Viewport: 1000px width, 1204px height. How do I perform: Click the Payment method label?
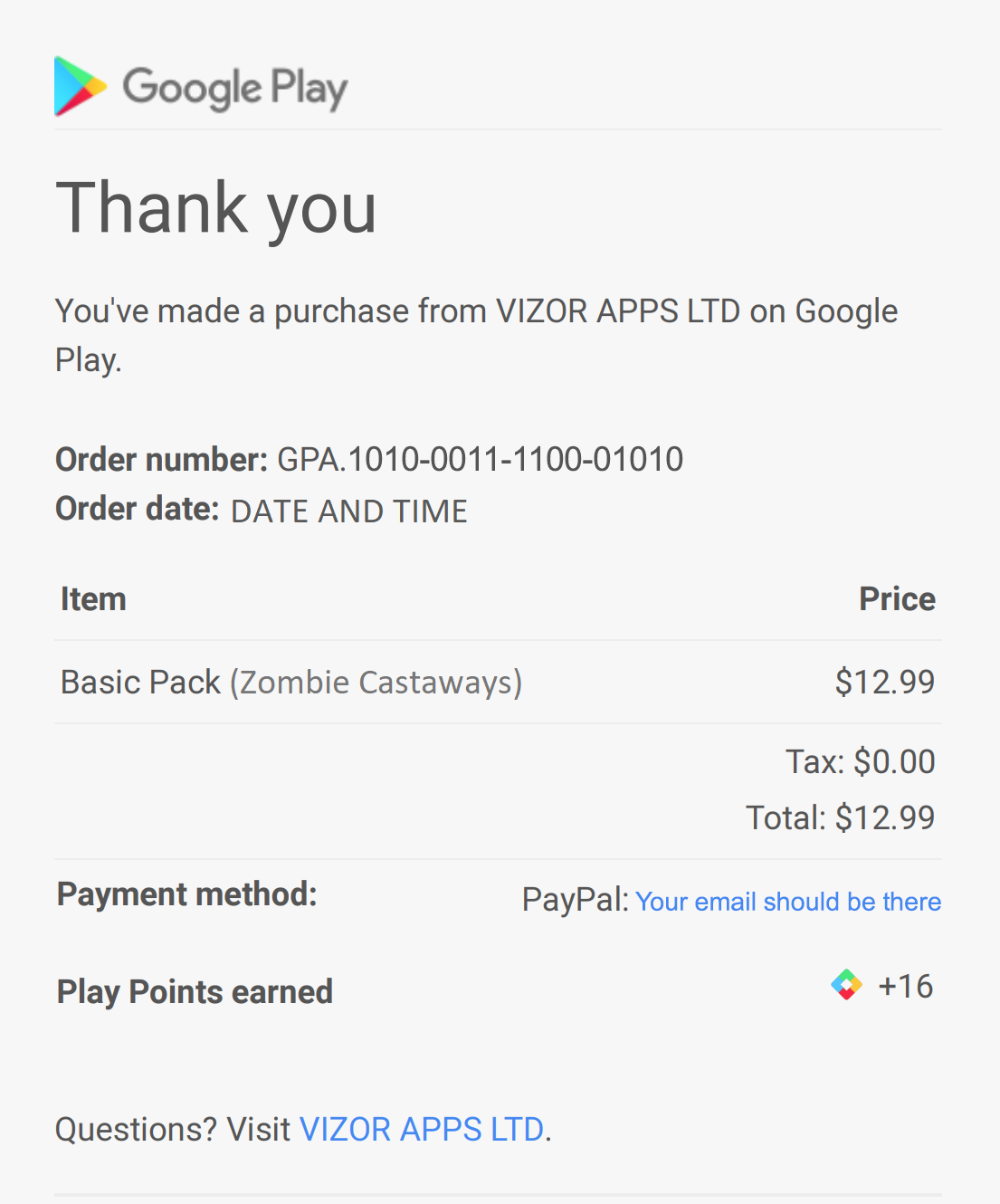pyautogui.click(x=187, y=894)
